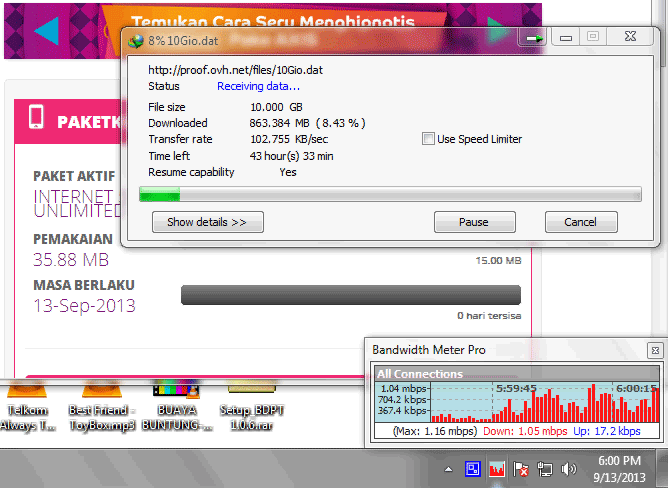
Task: Click the network connection tray icon
Action: pyautogui.click(x=544, y=469)
